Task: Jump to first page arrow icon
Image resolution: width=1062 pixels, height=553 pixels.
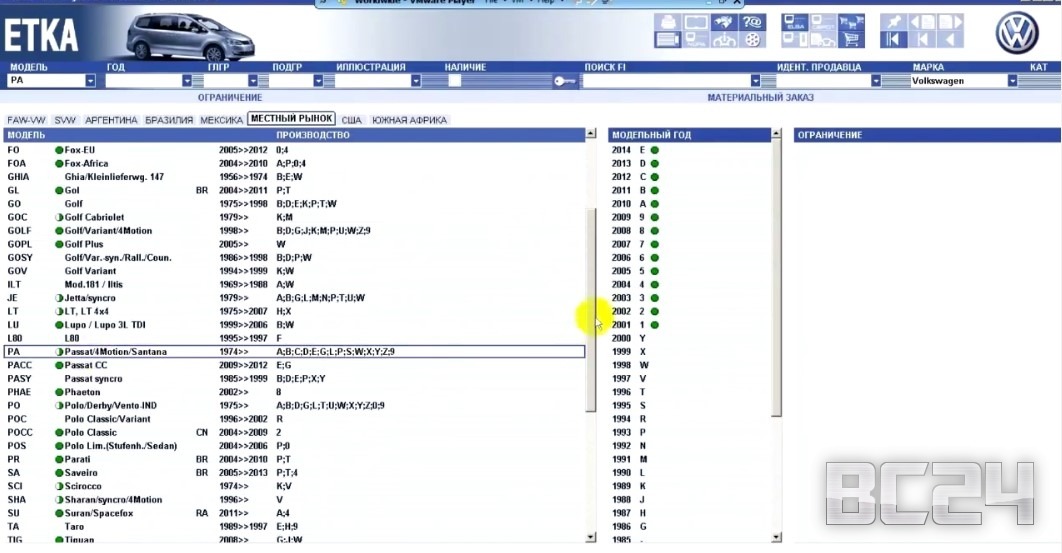Action: click(895, 40)
